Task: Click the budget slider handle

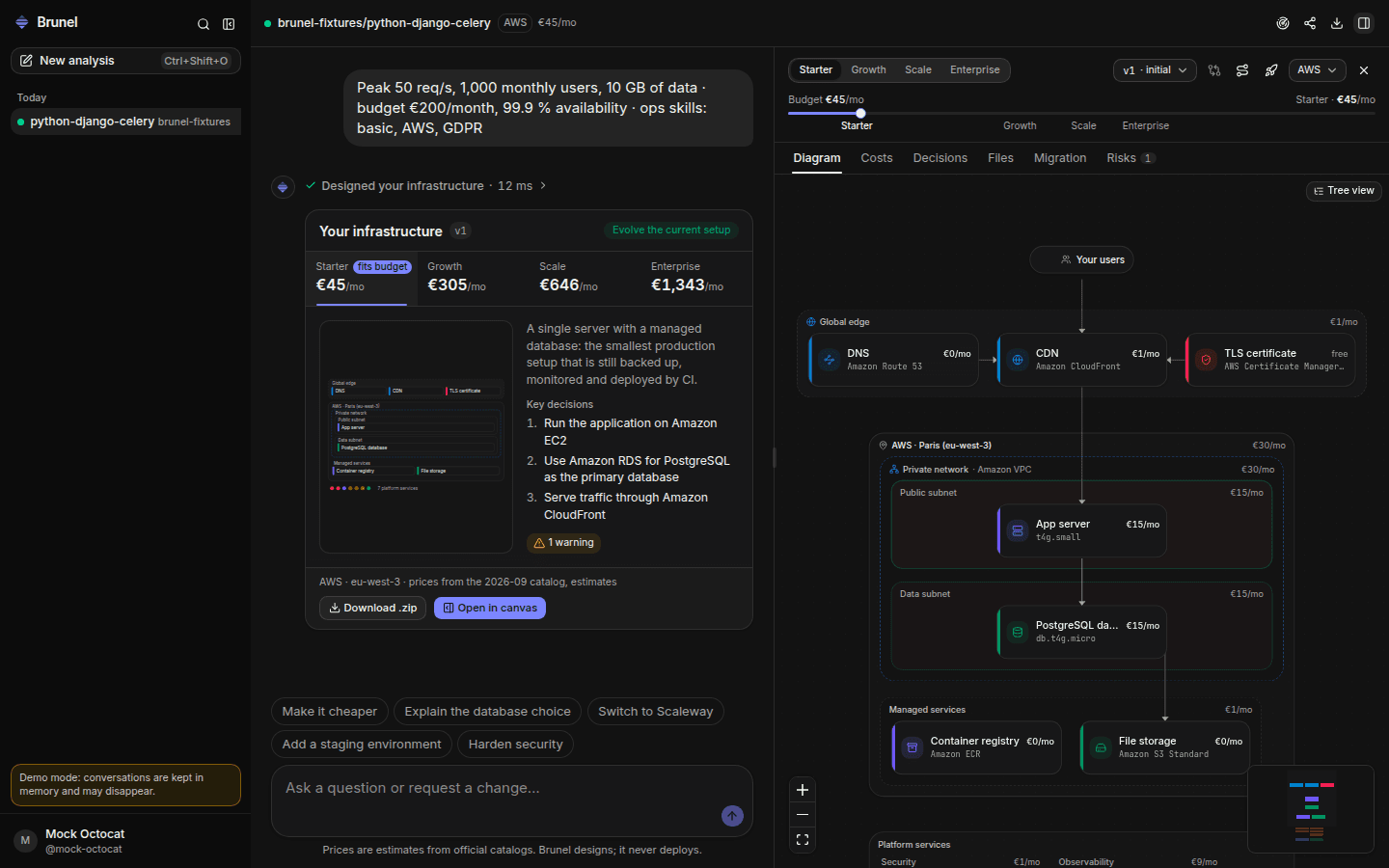Action: (x=860, y=113)
